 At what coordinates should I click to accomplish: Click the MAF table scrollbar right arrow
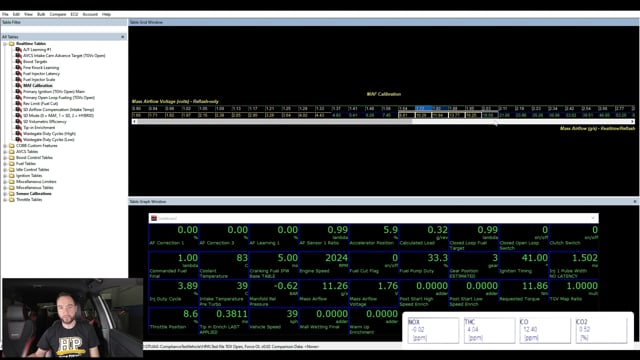tap(633, 122)
